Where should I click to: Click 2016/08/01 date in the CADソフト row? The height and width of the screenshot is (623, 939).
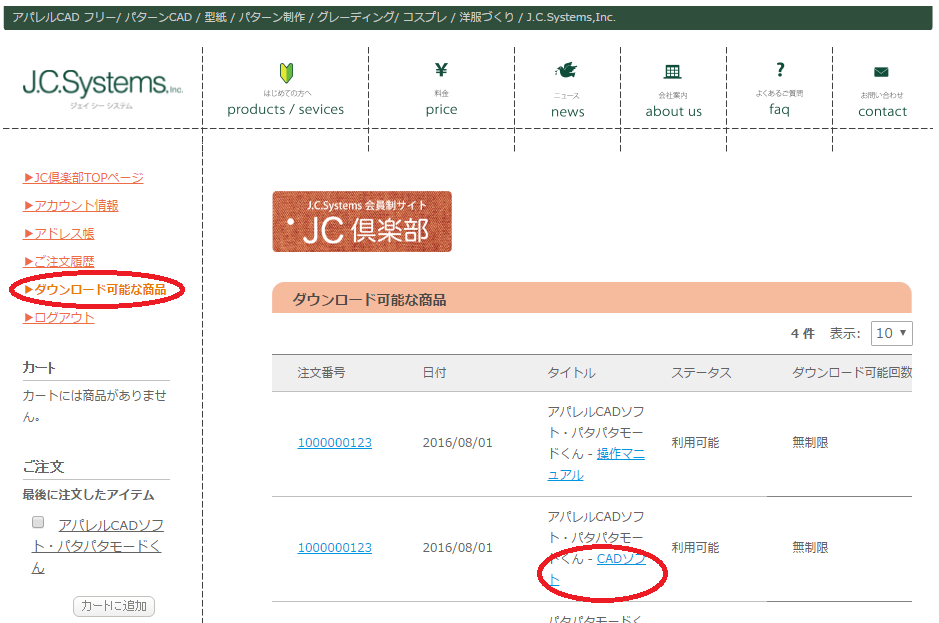458,548
